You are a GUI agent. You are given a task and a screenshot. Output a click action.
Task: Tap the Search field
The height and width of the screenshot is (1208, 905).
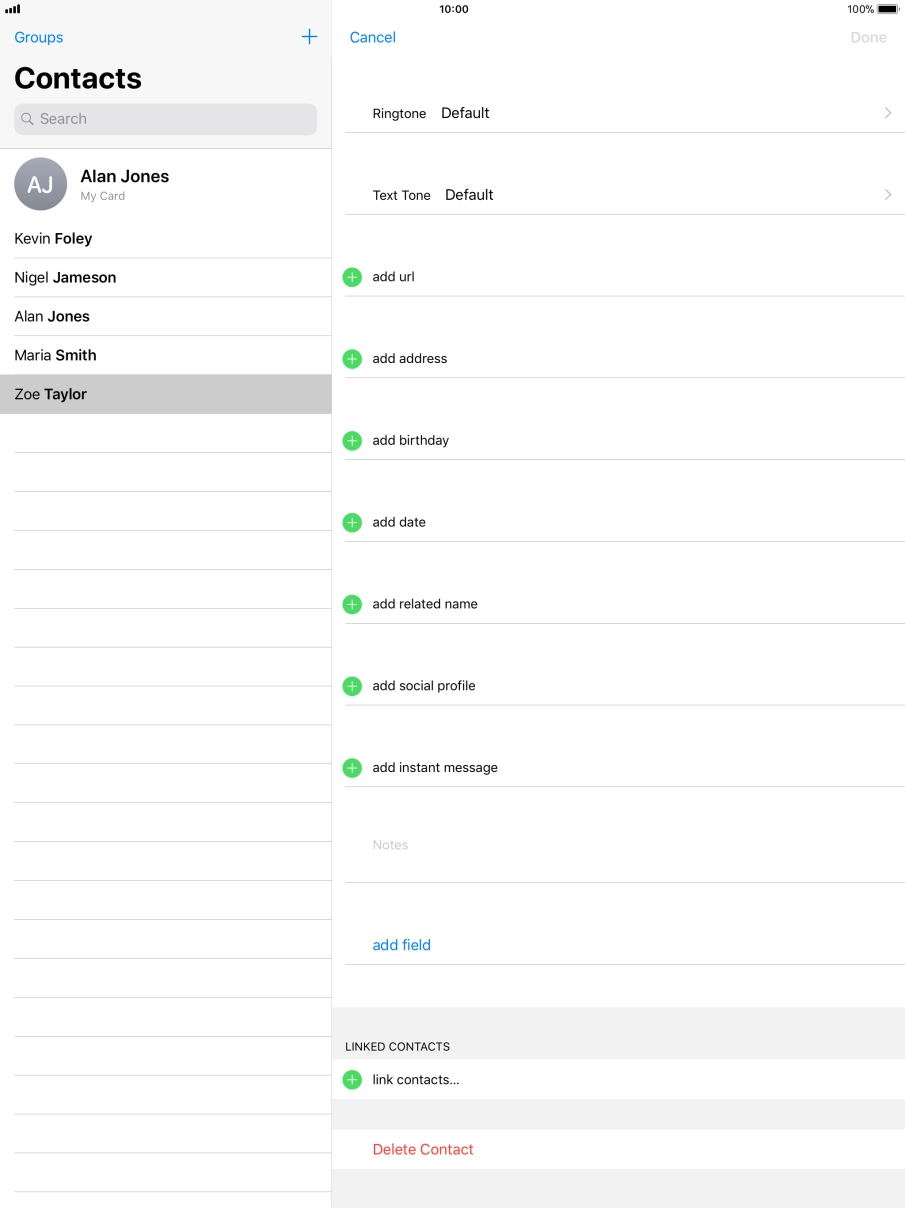click(165, 118)
